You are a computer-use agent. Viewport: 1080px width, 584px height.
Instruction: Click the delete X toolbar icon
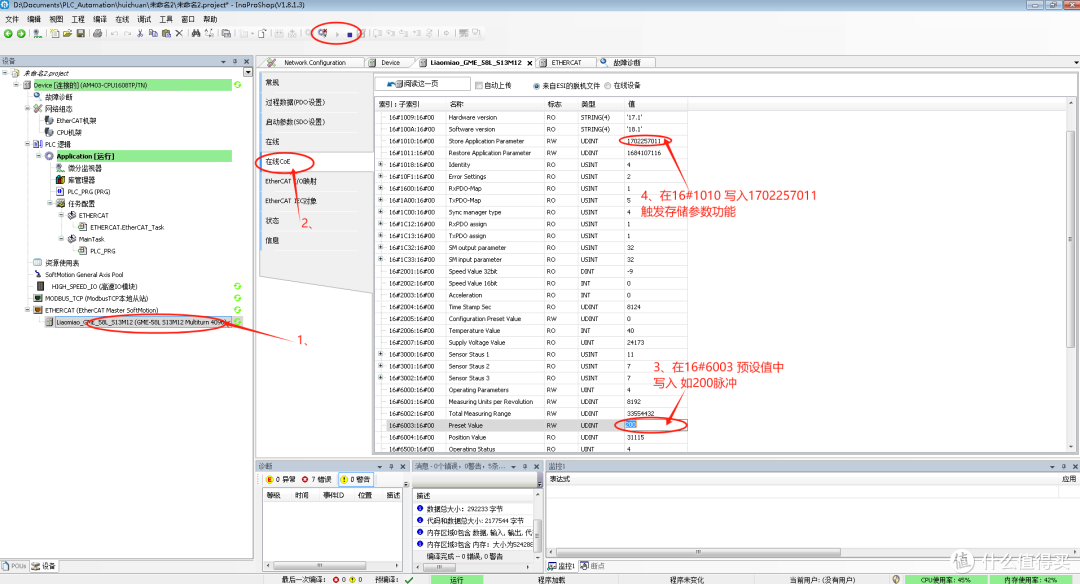pos(179,33)
